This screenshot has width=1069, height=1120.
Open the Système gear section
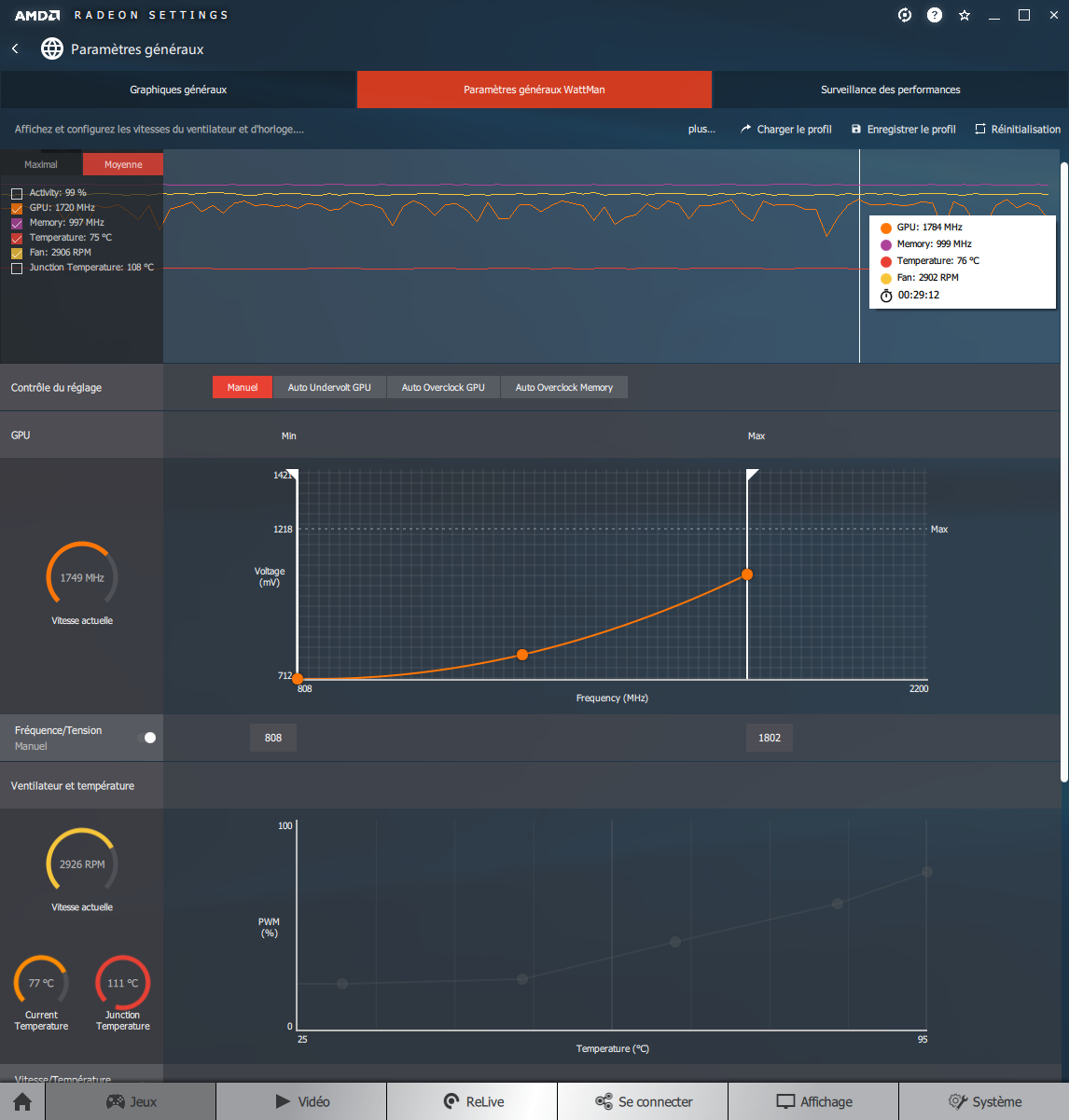[x=984, y=1101]
